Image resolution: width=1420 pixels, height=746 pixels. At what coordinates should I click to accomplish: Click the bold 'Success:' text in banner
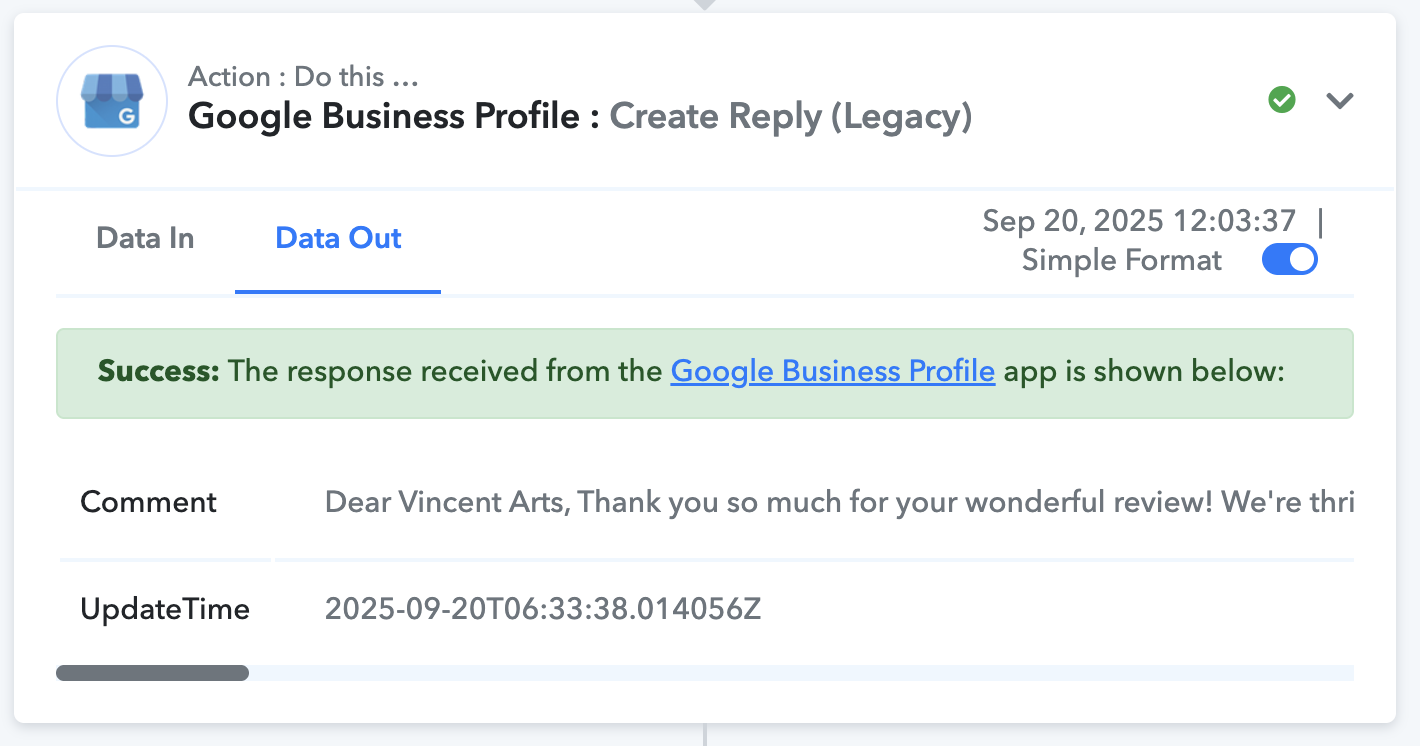[158, 372]
